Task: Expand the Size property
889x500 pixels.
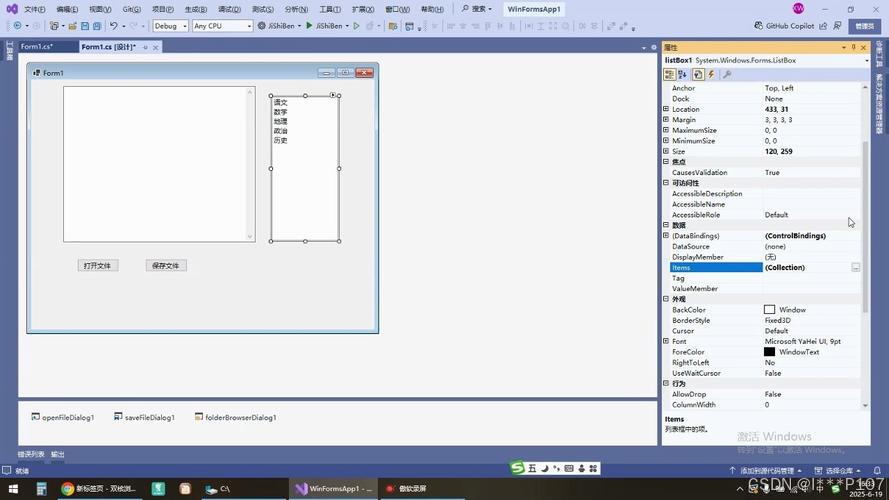Action: pyautogui.click(x=666, y=151)
